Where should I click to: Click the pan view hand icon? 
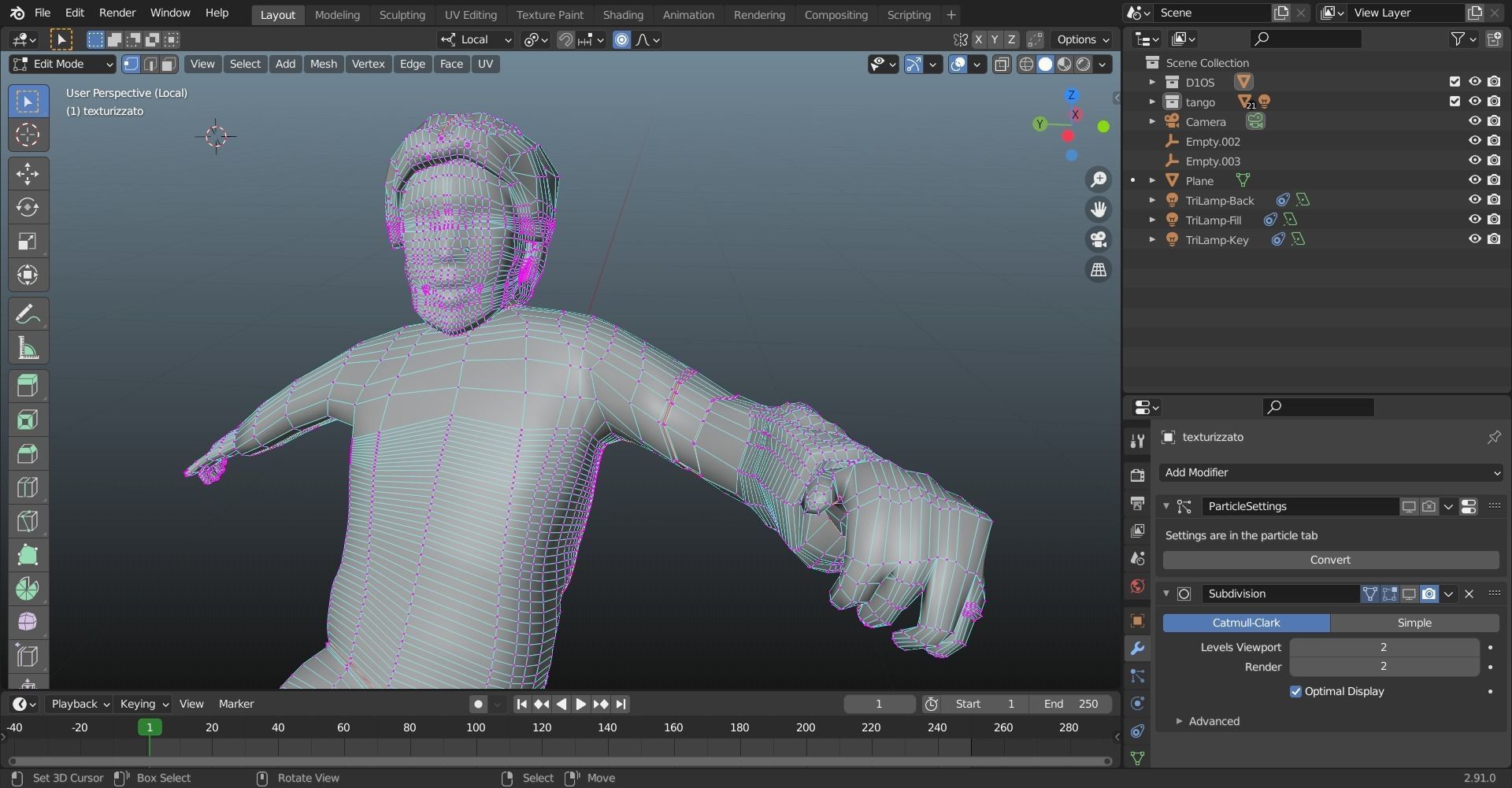tap(1098, 209)
